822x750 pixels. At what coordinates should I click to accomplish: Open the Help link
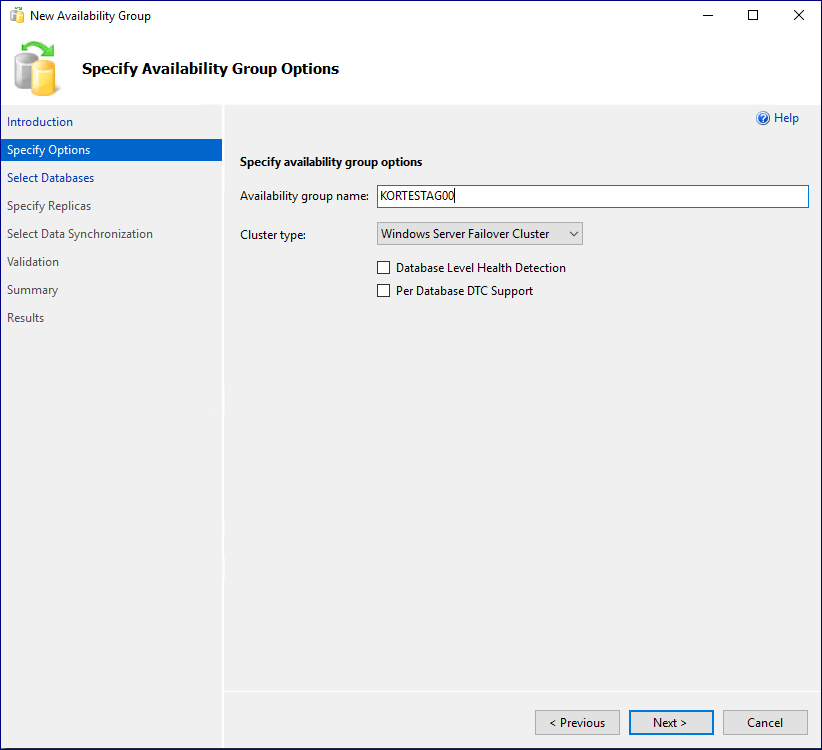click(x=786, y=118)
